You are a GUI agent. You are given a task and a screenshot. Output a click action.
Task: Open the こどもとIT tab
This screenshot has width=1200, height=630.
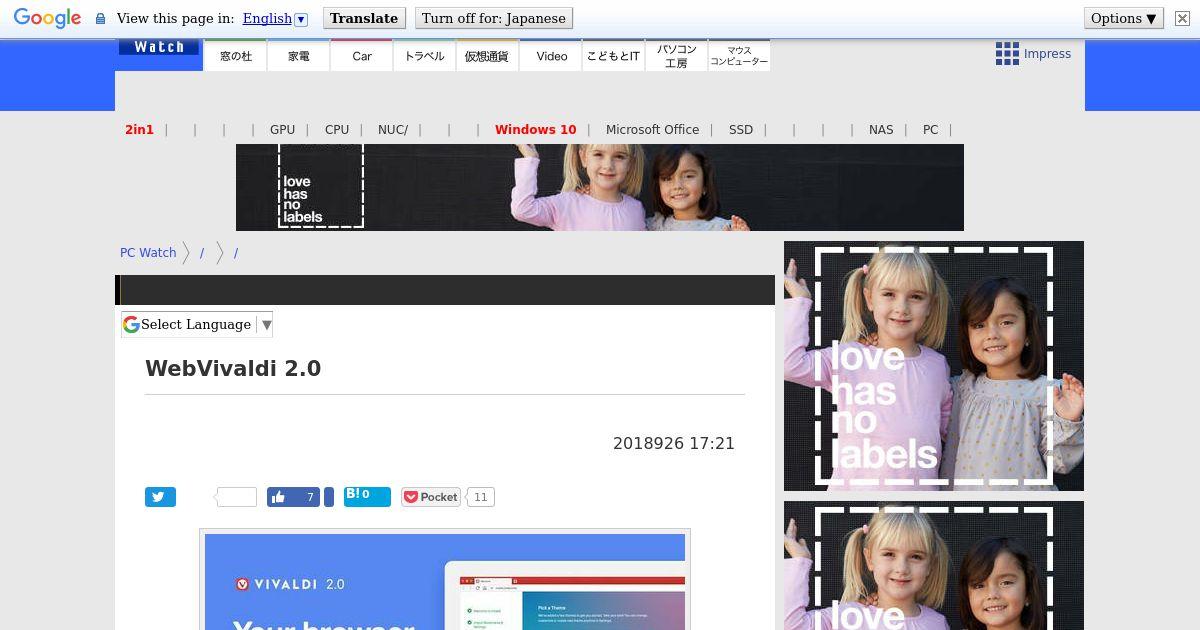(613, 56)
